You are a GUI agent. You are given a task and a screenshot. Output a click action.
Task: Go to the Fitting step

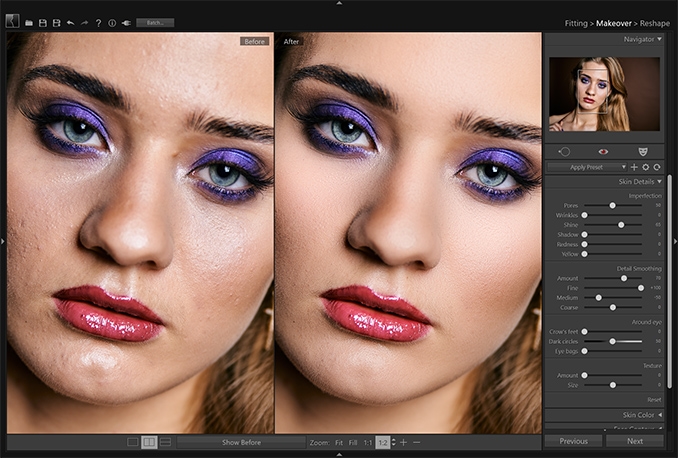click(x=576, y=23)
